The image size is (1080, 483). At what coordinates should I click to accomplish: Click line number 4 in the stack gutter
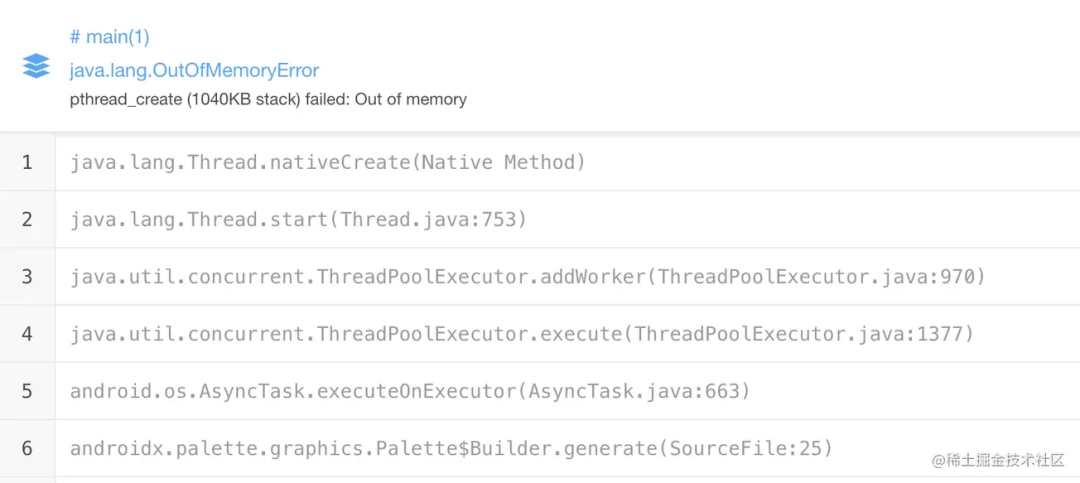[27, 334]
